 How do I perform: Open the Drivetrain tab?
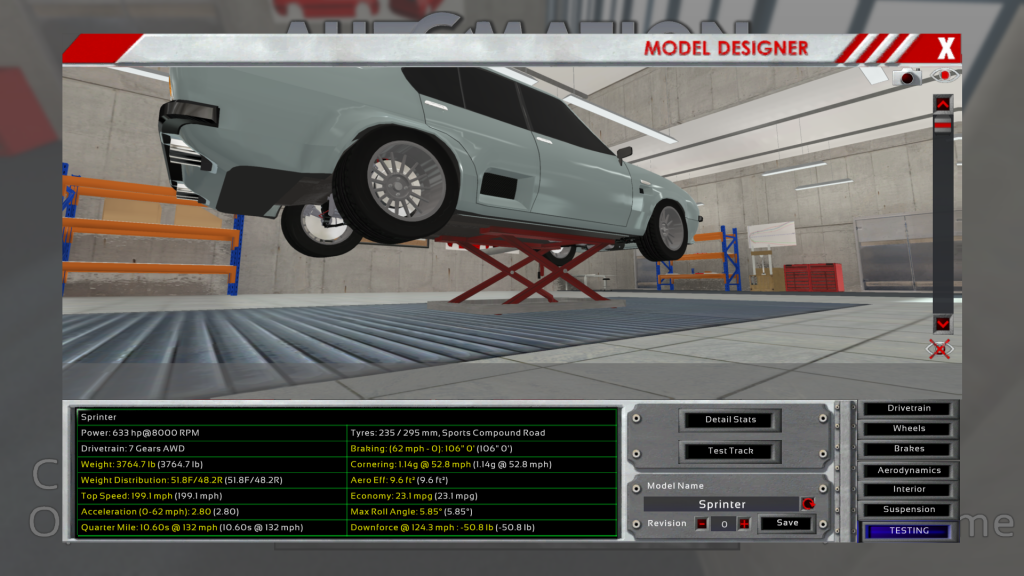[x=908, y=409]
